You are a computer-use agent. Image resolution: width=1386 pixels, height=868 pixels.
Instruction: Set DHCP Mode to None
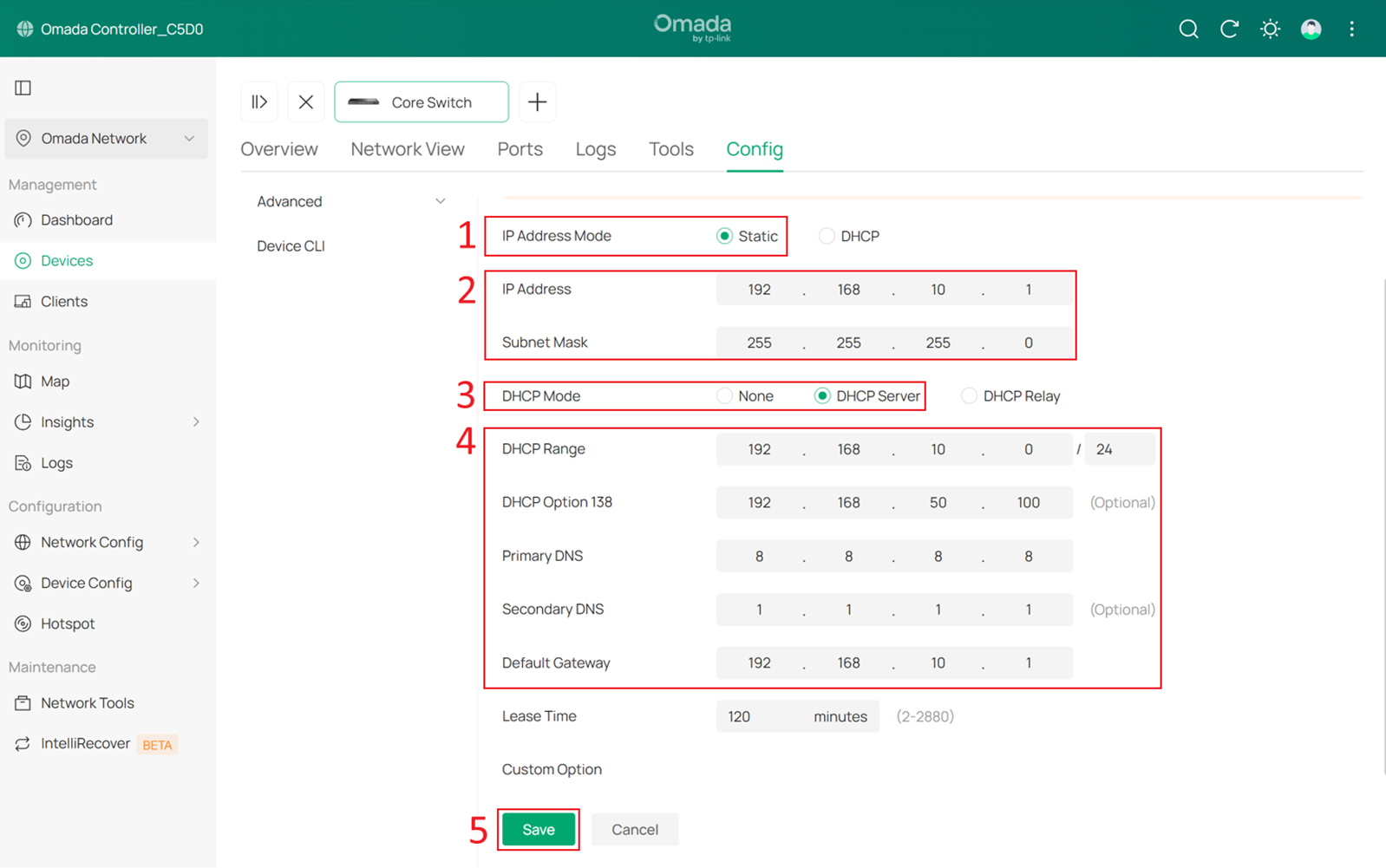(x=724, y=396)
